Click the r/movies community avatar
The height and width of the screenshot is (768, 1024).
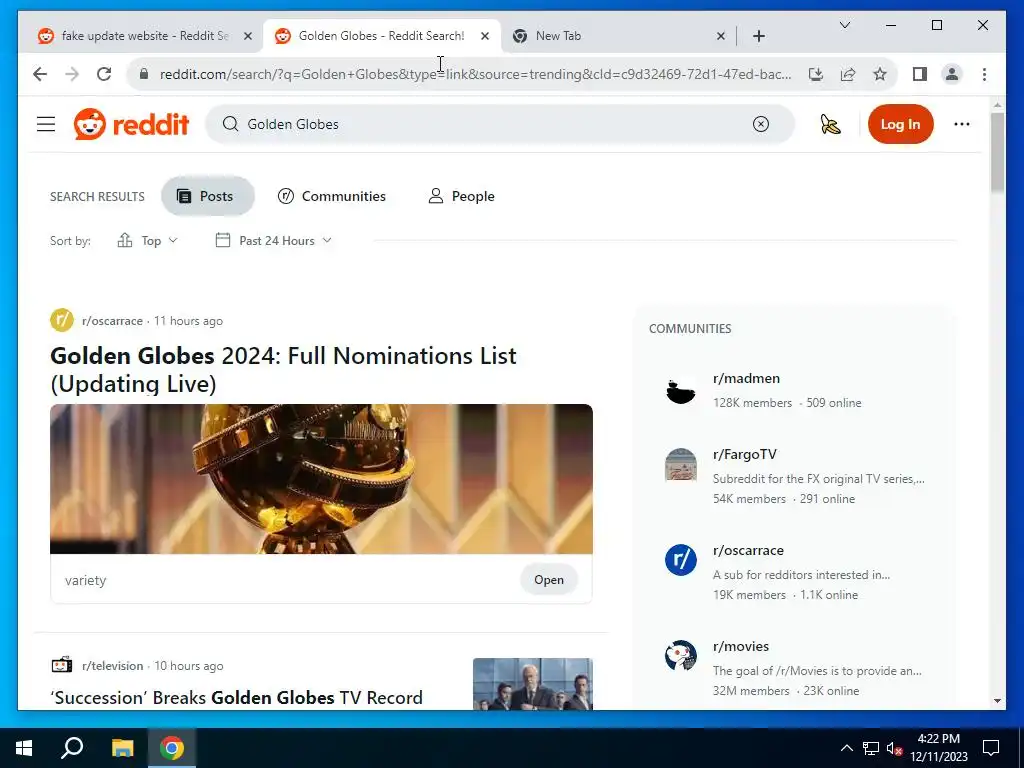[680, 656]
